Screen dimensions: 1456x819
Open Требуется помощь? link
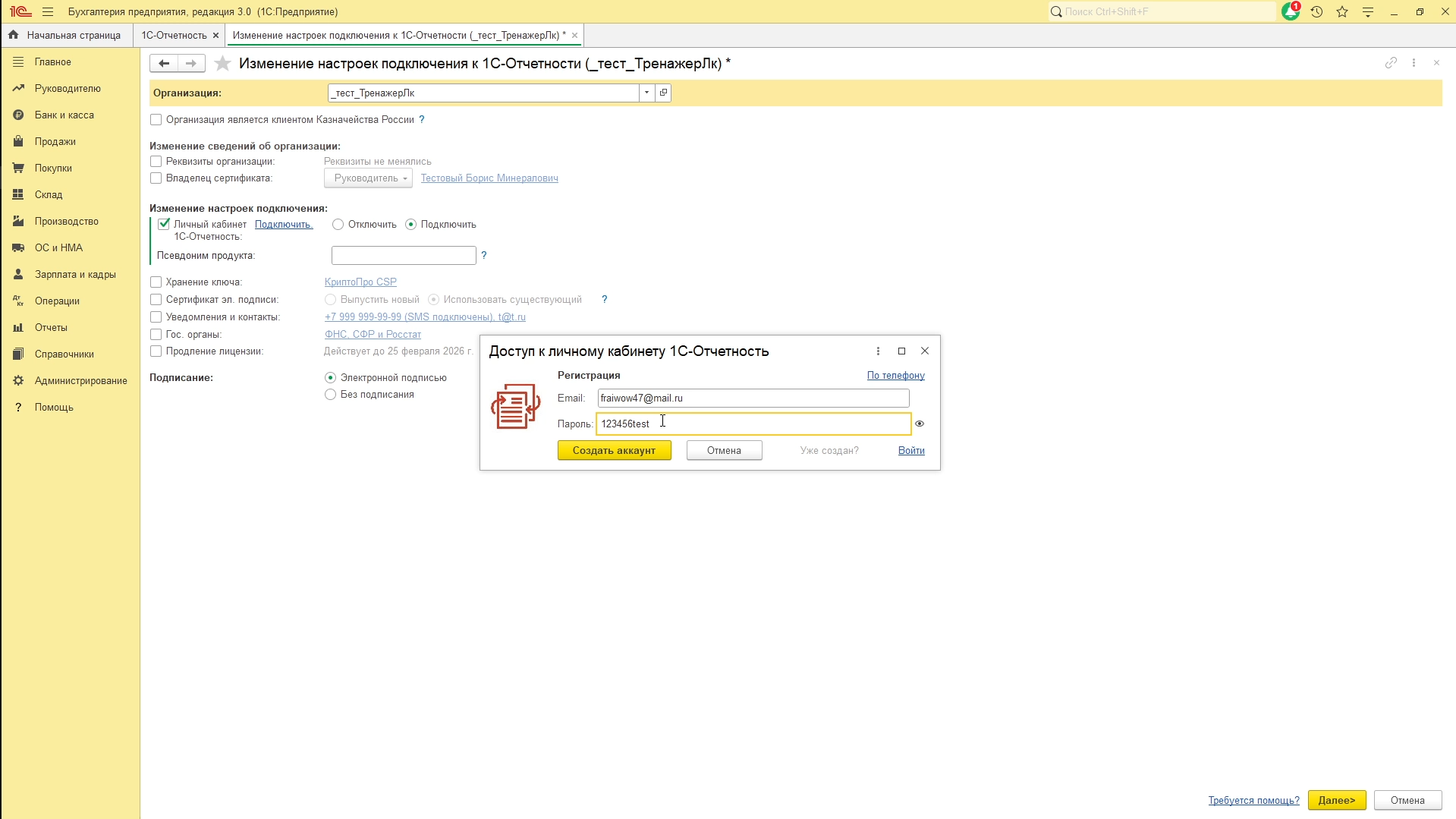pos(1253,800)
